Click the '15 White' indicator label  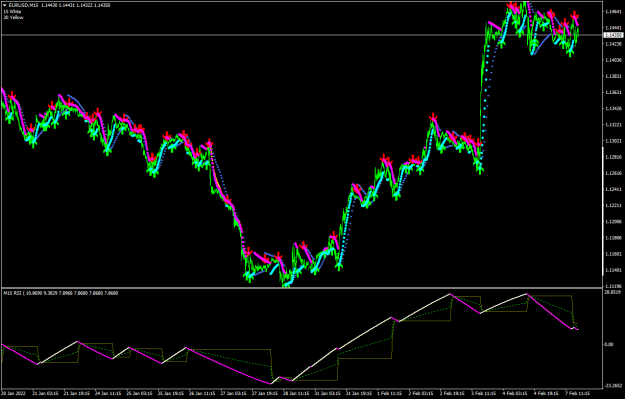(x=13, y=12)
